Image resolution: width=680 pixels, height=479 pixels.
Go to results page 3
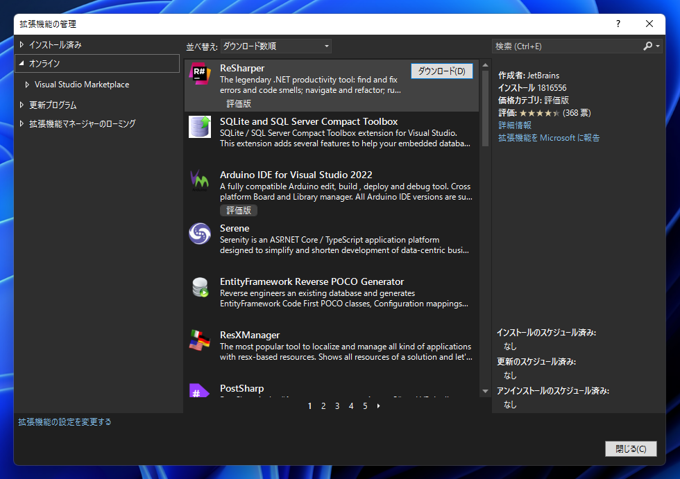coord(337,406)
